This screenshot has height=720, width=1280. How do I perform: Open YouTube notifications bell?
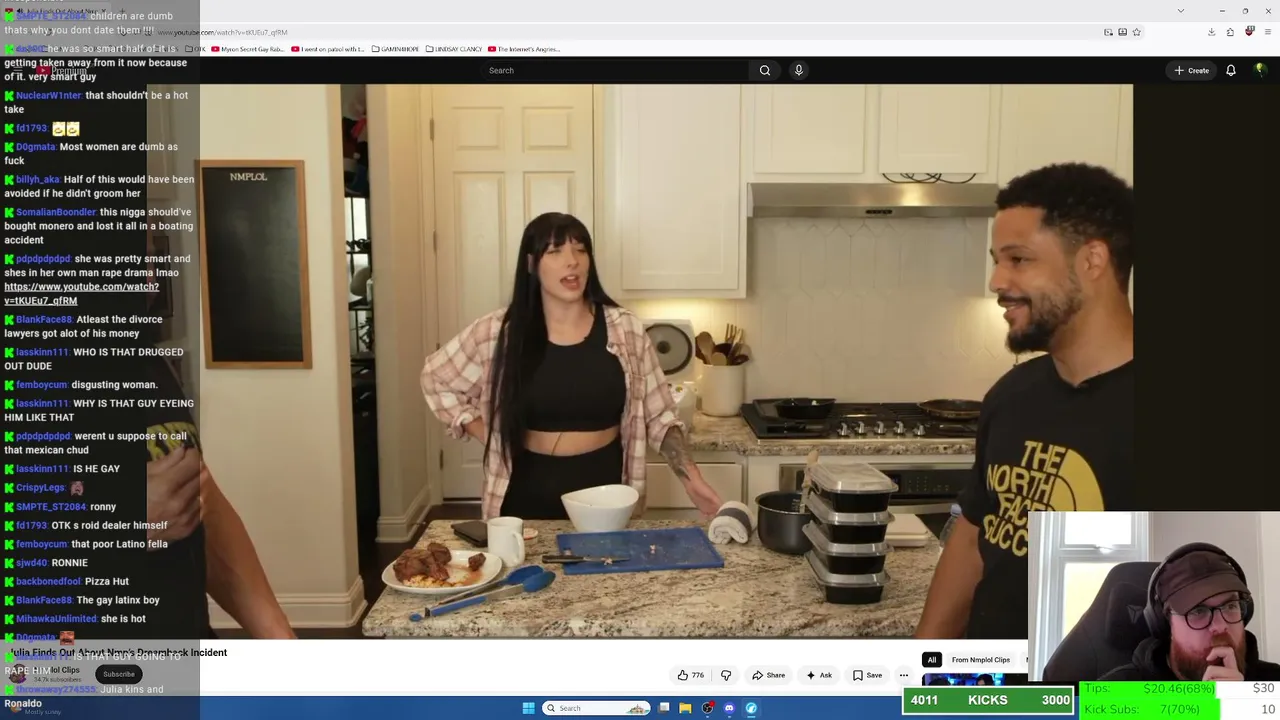[1231, 70]
